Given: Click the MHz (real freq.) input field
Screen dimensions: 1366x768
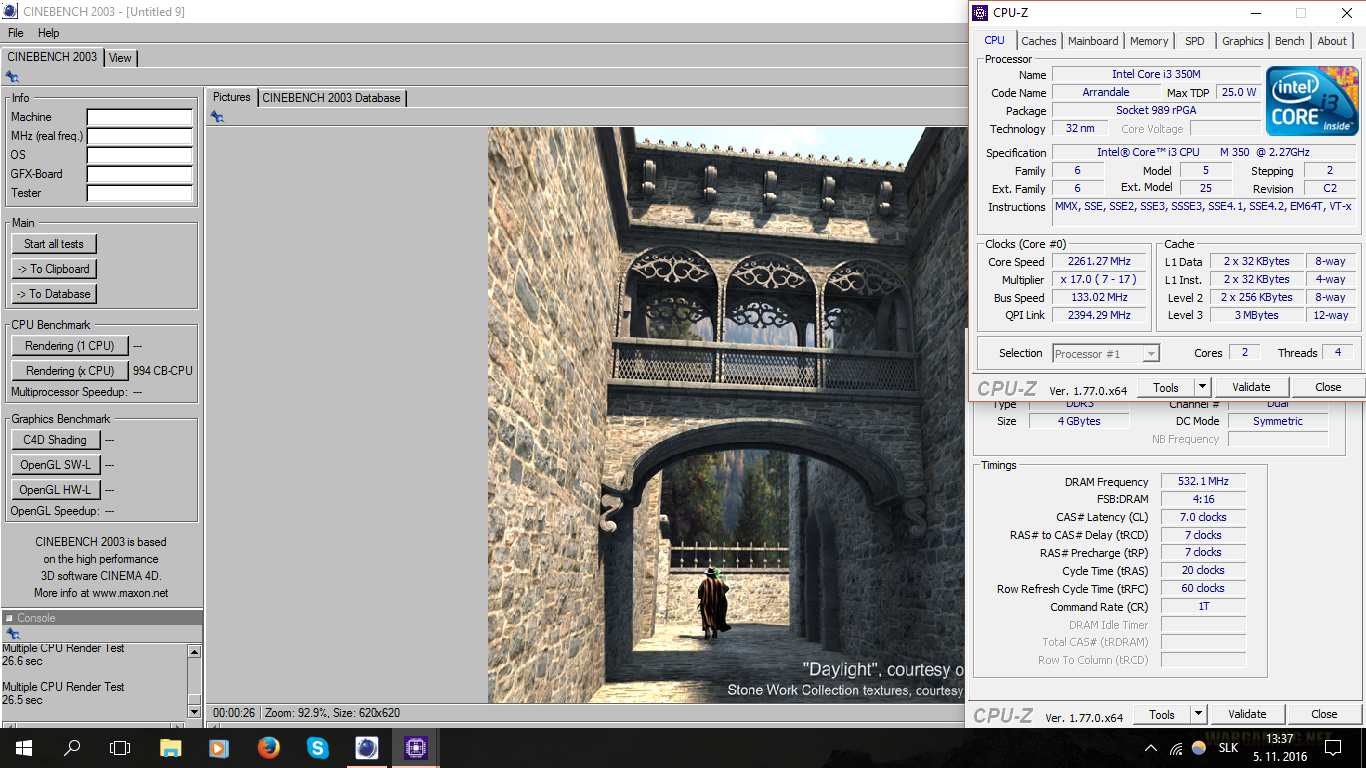Looking at the screenshot, I should 140,136.
